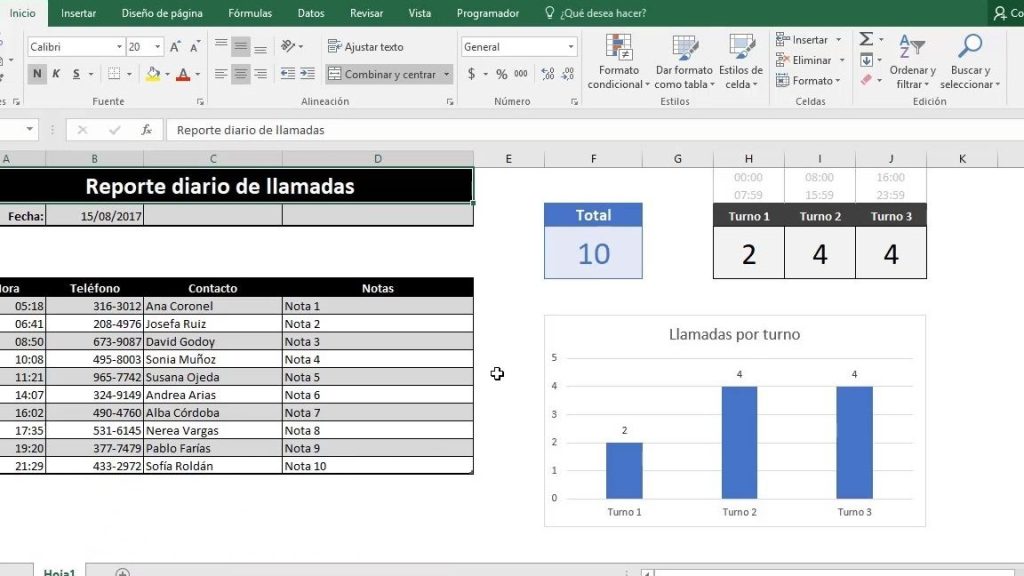Open the Calibri font name dropdown

coord(119,47)
